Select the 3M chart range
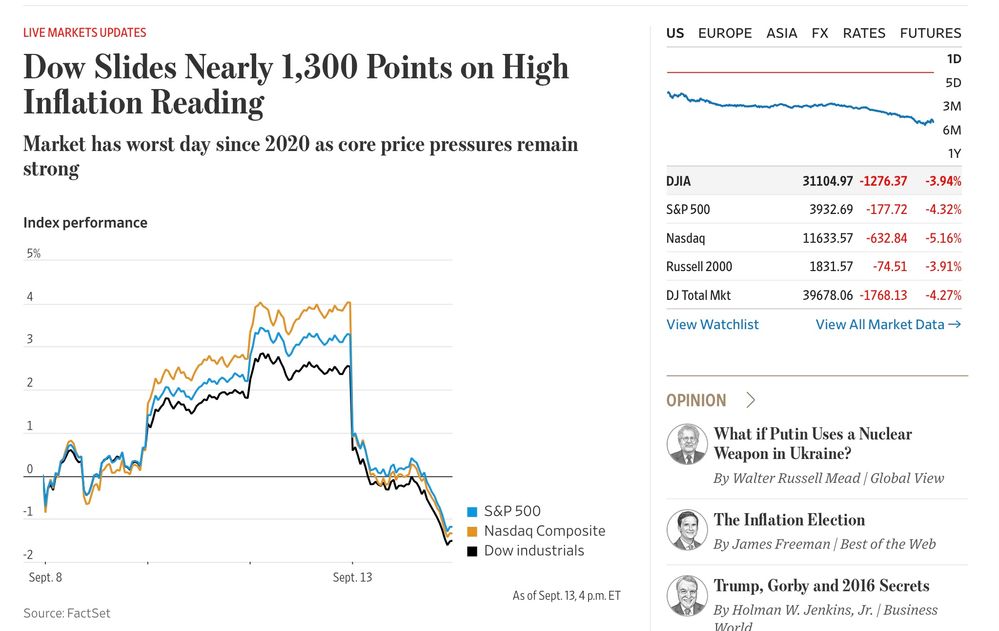The height and width of the screenshot is (631, 999). click(x=952, y=106)
